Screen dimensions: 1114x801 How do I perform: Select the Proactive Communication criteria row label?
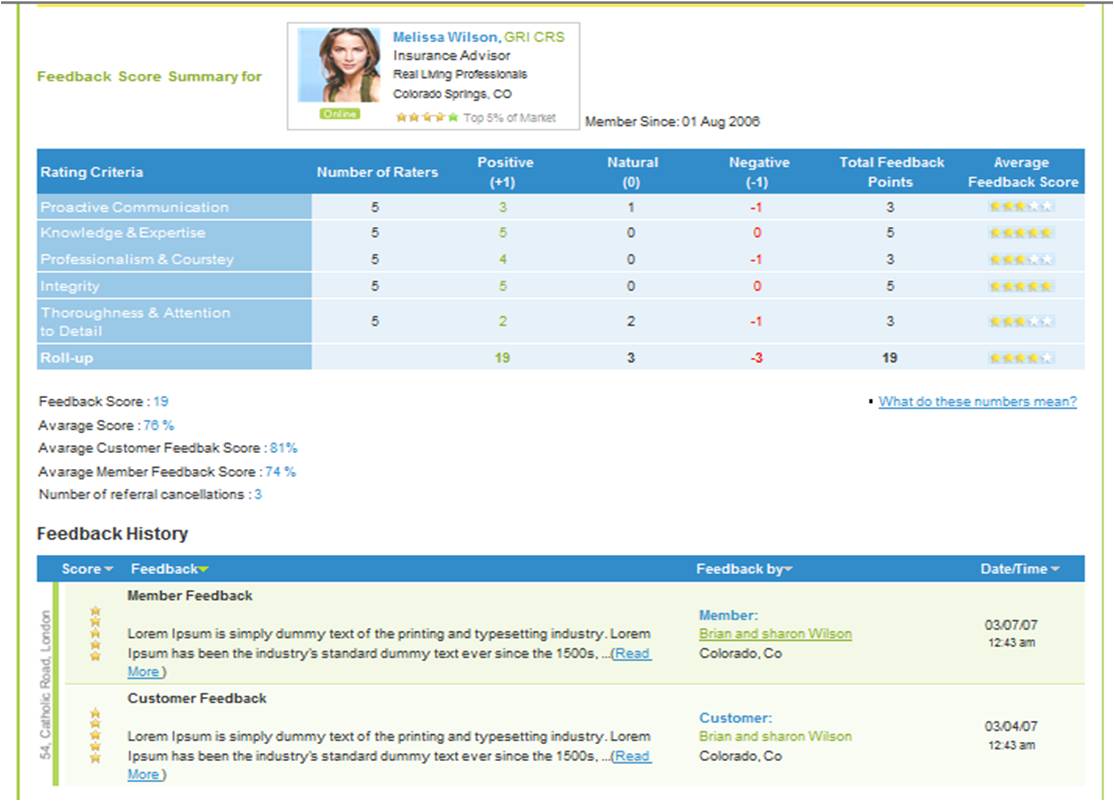[x=134, y=207]
